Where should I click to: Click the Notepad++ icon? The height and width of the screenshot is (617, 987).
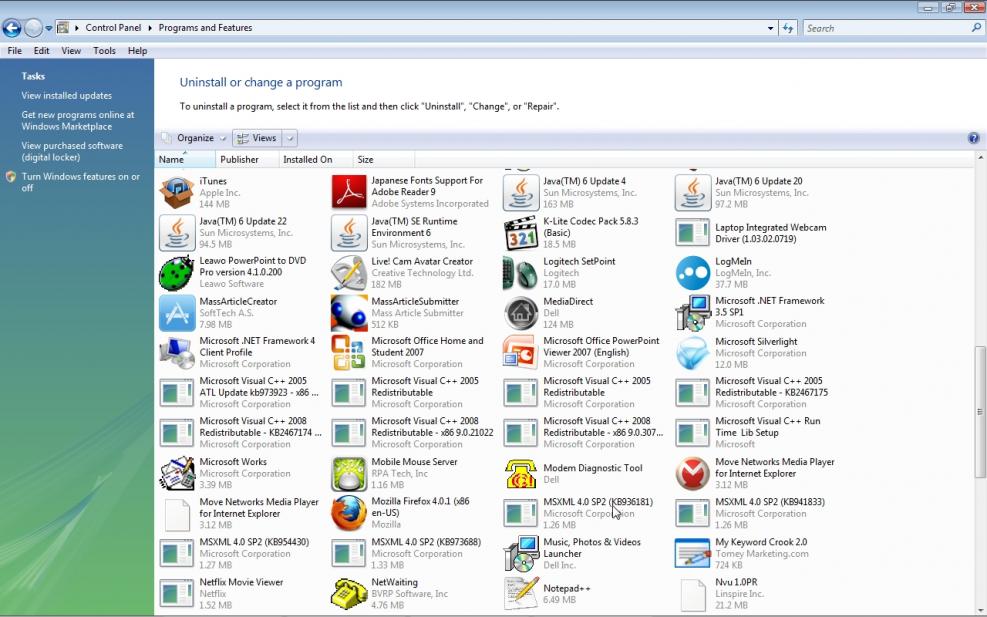point(521,594)
